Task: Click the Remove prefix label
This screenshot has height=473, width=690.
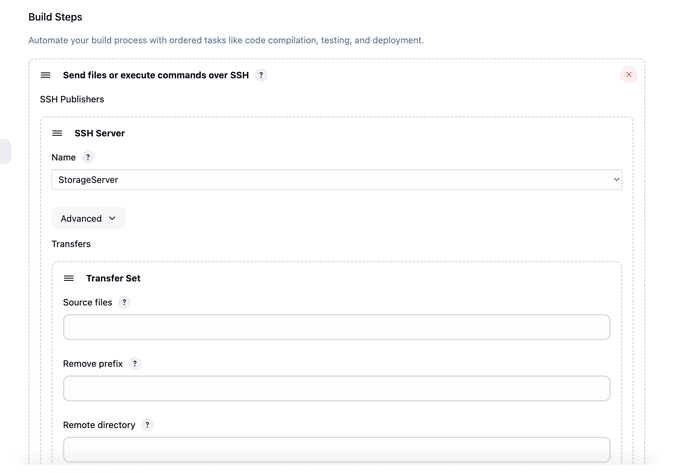Action: click(93, 364)
